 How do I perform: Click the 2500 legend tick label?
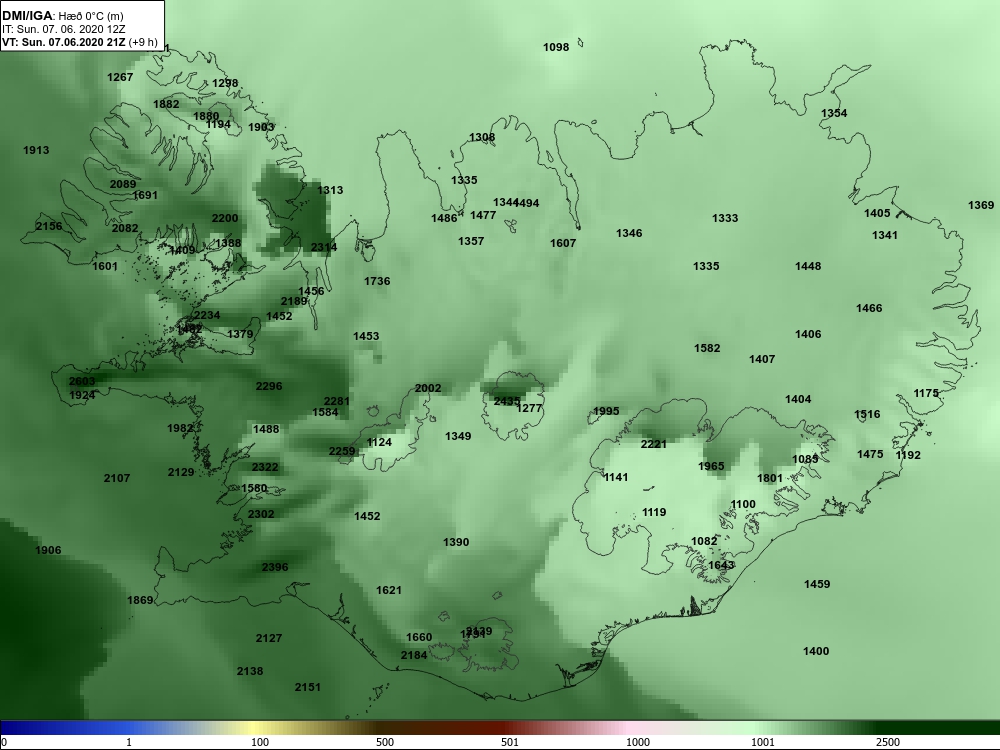(x=888, y=742)
